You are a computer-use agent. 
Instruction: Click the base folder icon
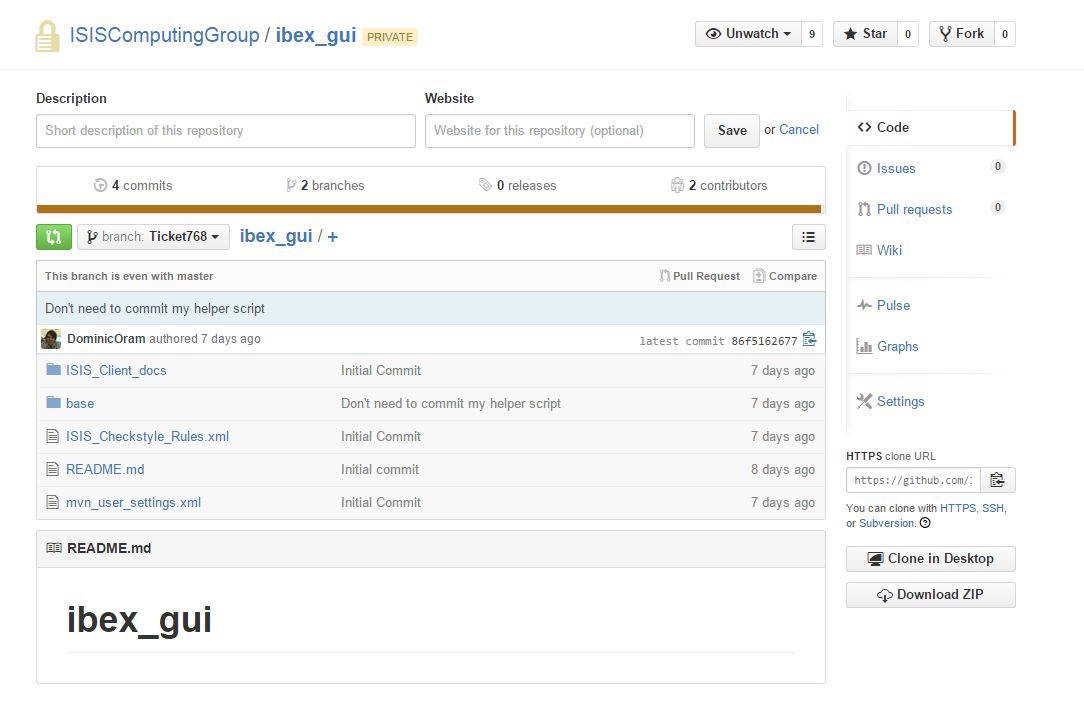pyautogui.click(x=53, y=402)
